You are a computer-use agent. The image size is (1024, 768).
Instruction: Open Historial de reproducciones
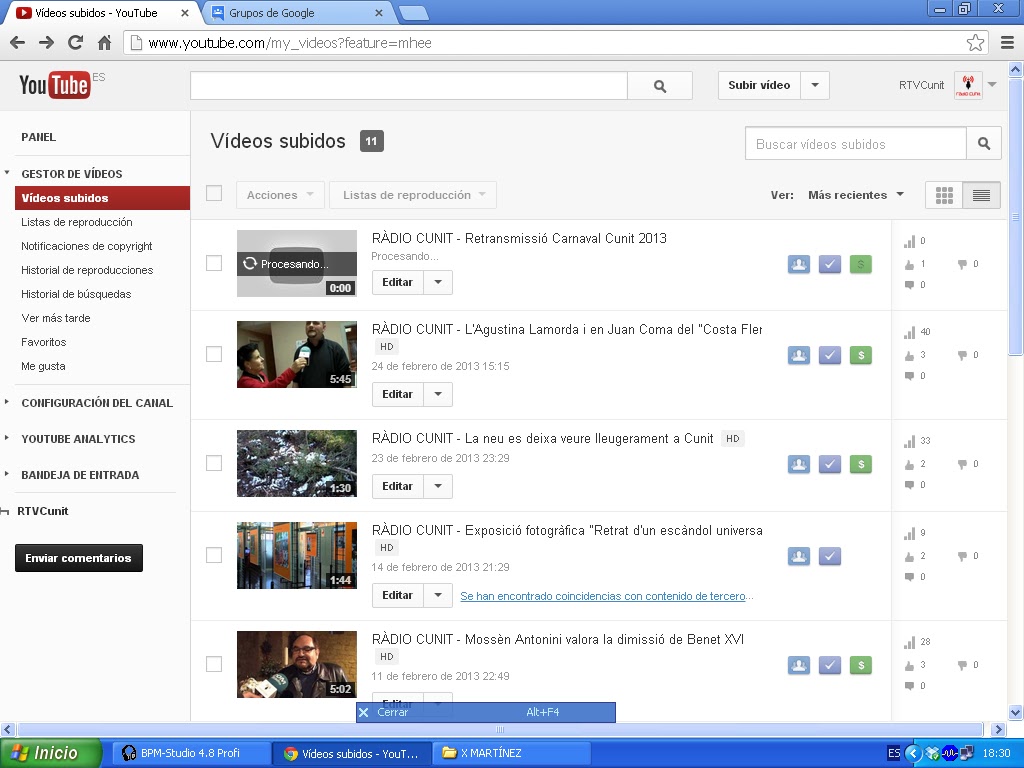coord(87,270)
